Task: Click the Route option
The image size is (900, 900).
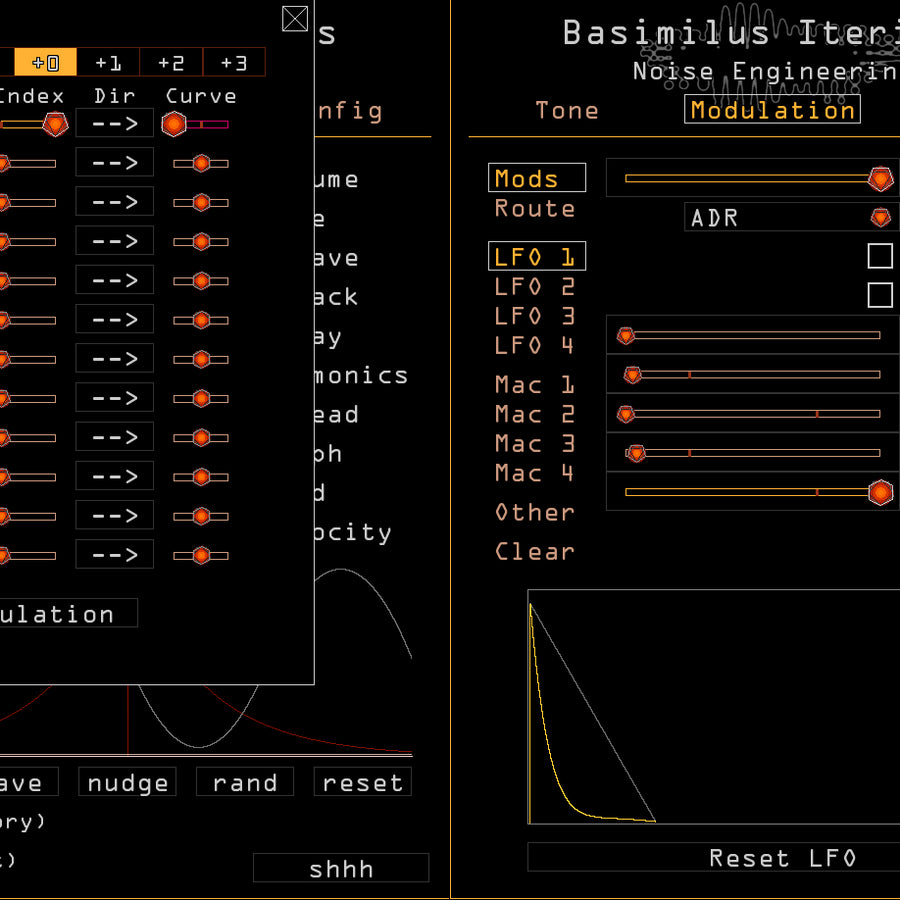Action: coord(534,209)
